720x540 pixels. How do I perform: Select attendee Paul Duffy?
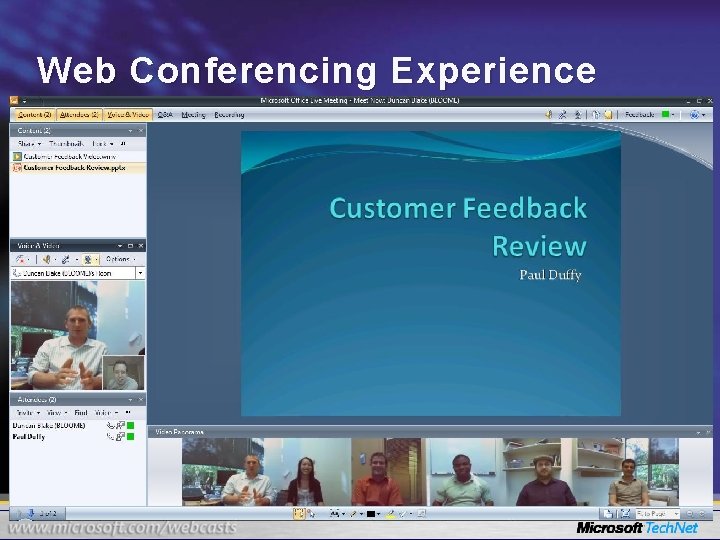pos(28,437)
